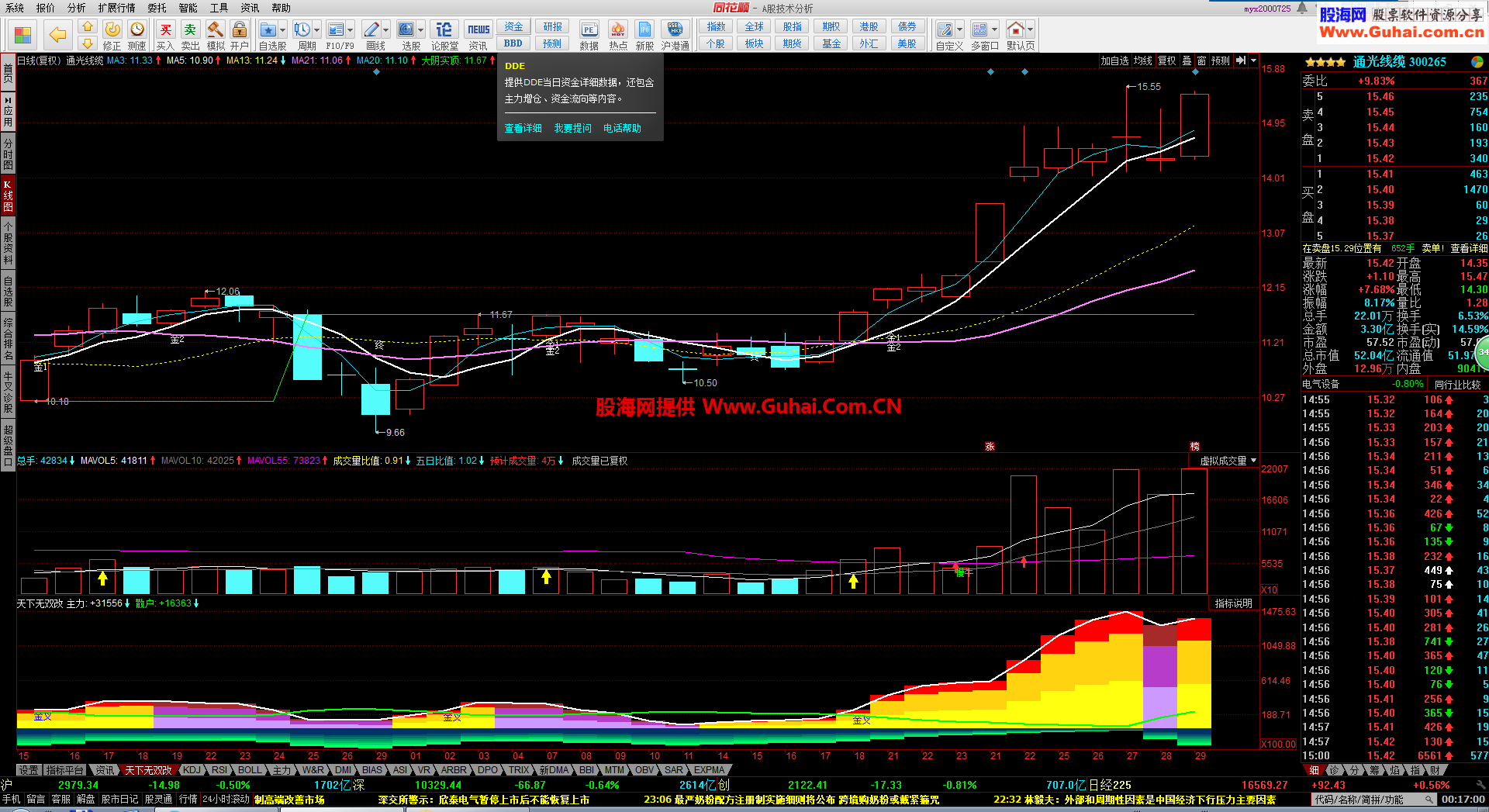Click the BBD button
The width and height of the screenshot is (1489, 812).
click(x=513, y=43)
